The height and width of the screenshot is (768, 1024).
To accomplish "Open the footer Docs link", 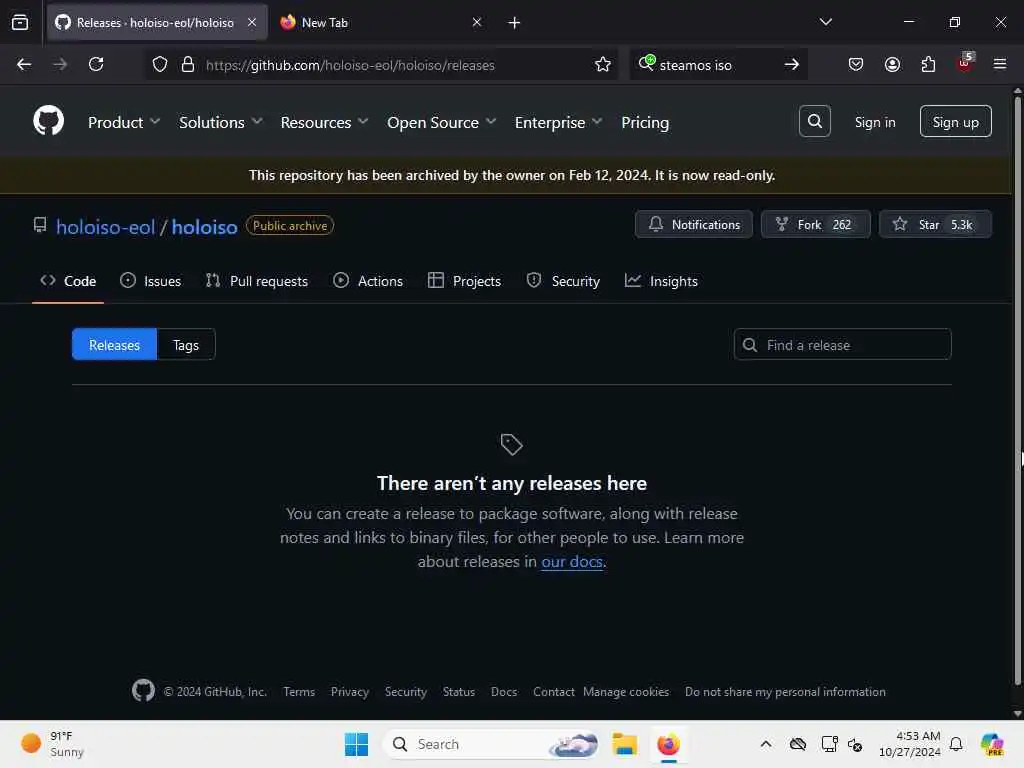I will [504, 692].
